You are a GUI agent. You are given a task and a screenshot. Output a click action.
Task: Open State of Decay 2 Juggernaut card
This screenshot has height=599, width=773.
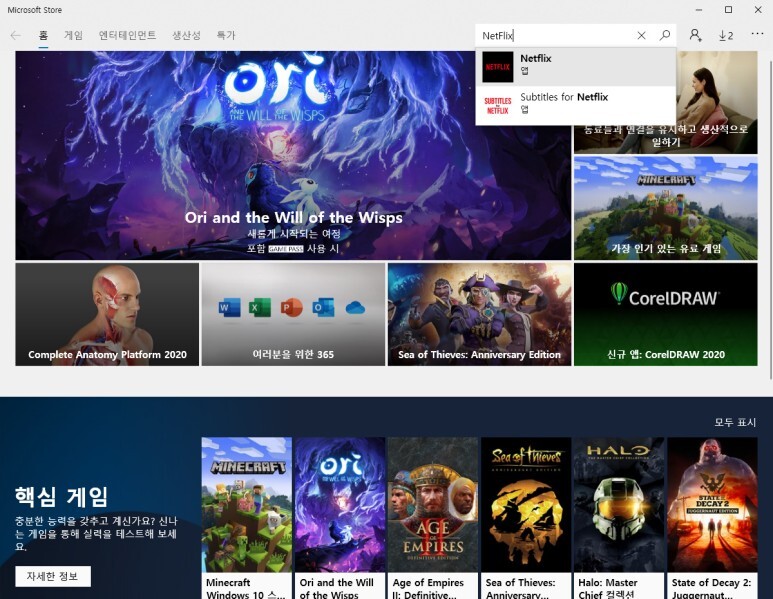point(712,518)
